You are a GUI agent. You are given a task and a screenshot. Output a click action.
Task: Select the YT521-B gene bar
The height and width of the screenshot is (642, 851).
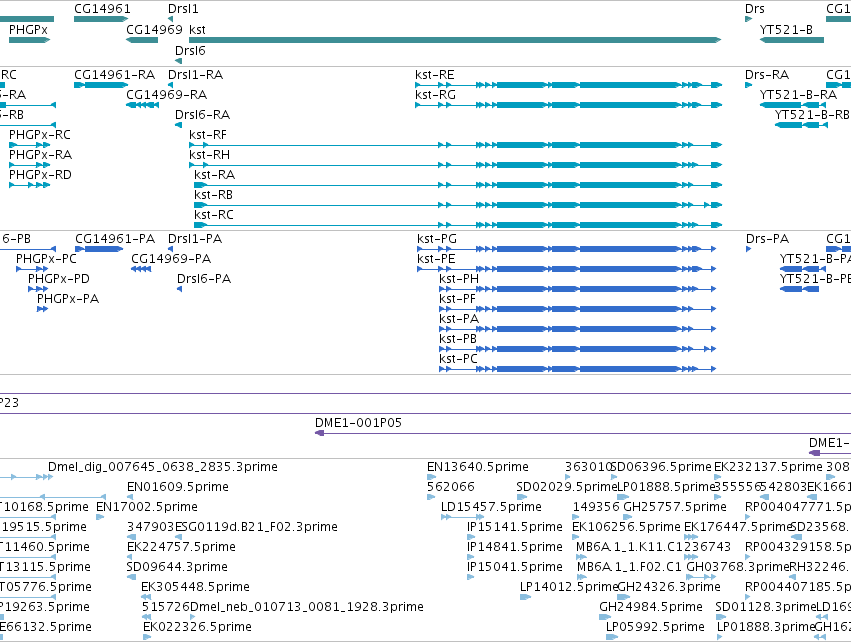(x=792, y=40)
